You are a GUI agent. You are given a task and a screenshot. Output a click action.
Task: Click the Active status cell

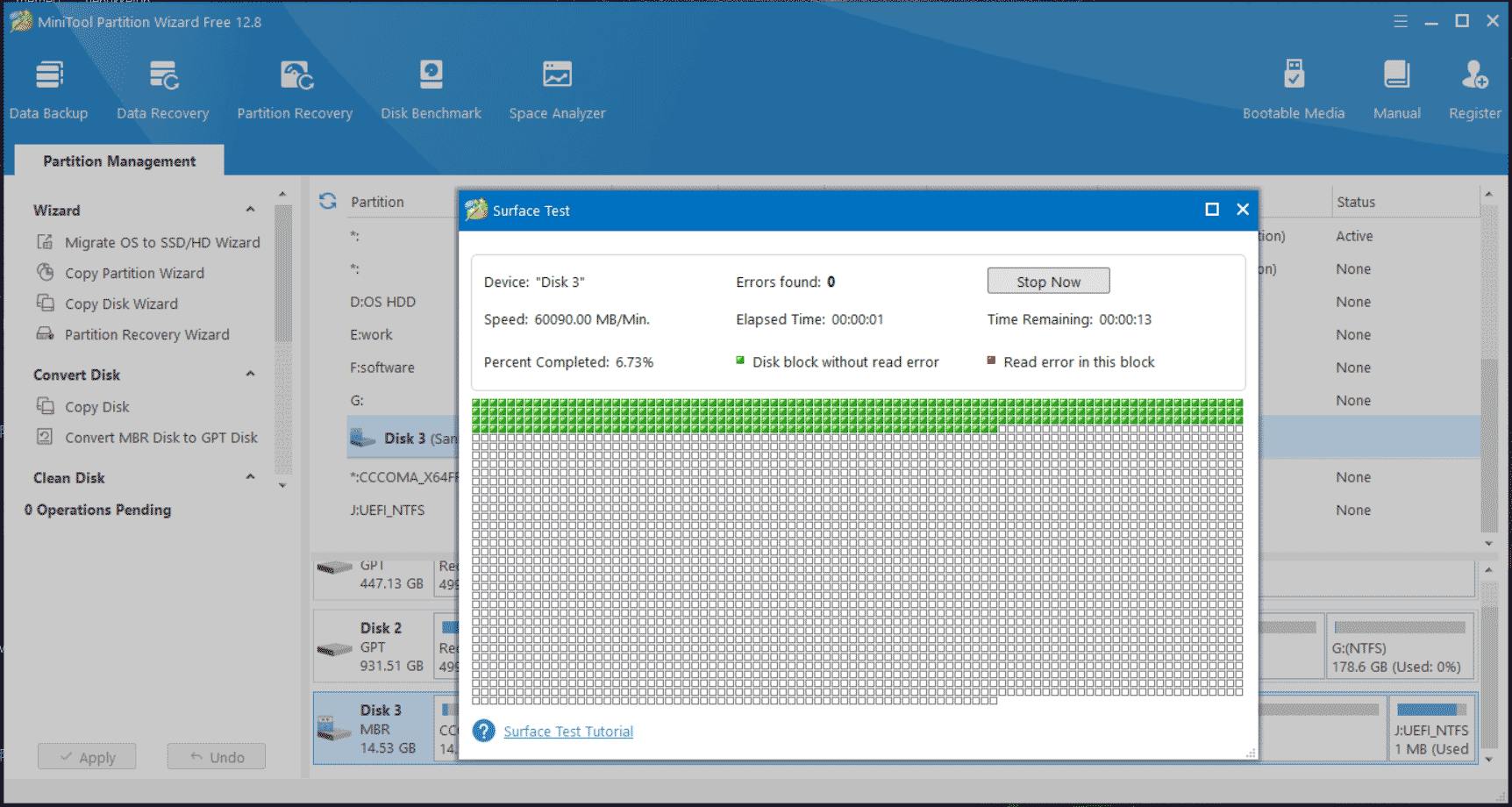[1354, 236]
